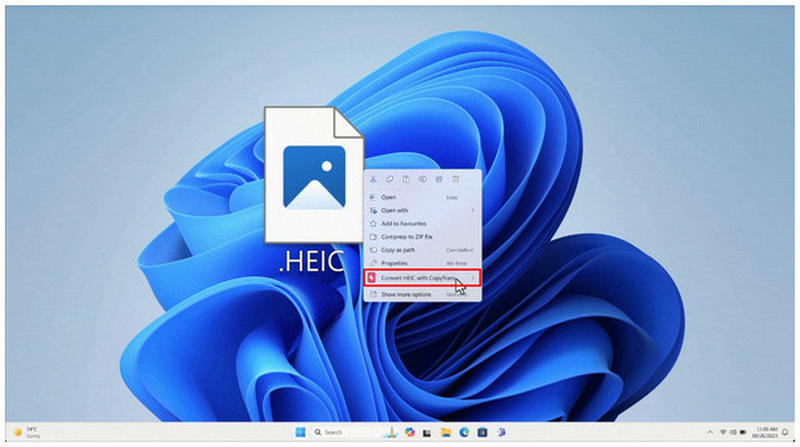
Task: Expand the Open with submenu arrow
Action: click(473, 210)
